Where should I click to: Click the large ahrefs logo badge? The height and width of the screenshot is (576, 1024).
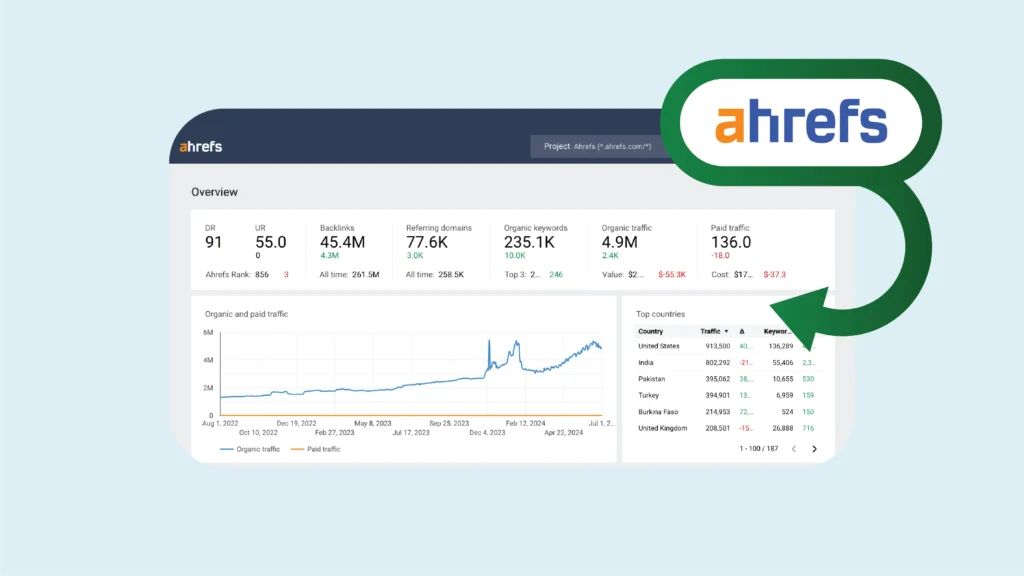pyautogui.click(x=801, y=123)
